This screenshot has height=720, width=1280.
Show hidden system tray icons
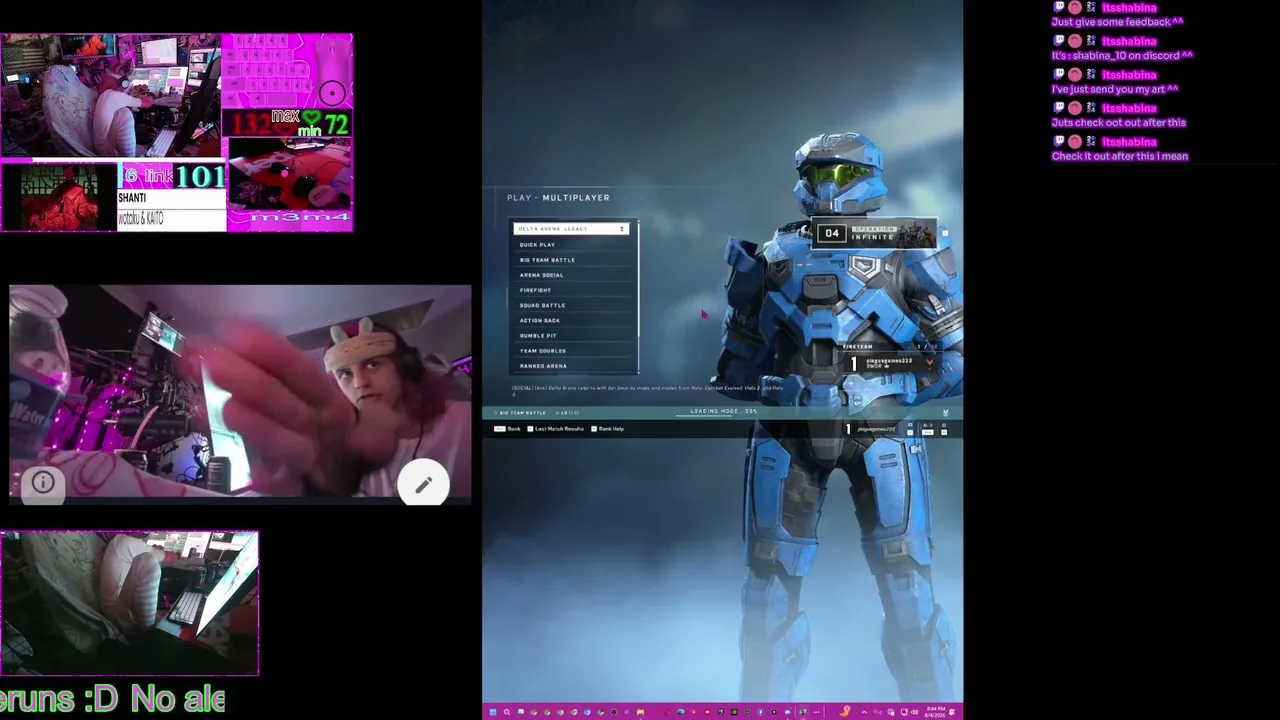tap(864, 712)
